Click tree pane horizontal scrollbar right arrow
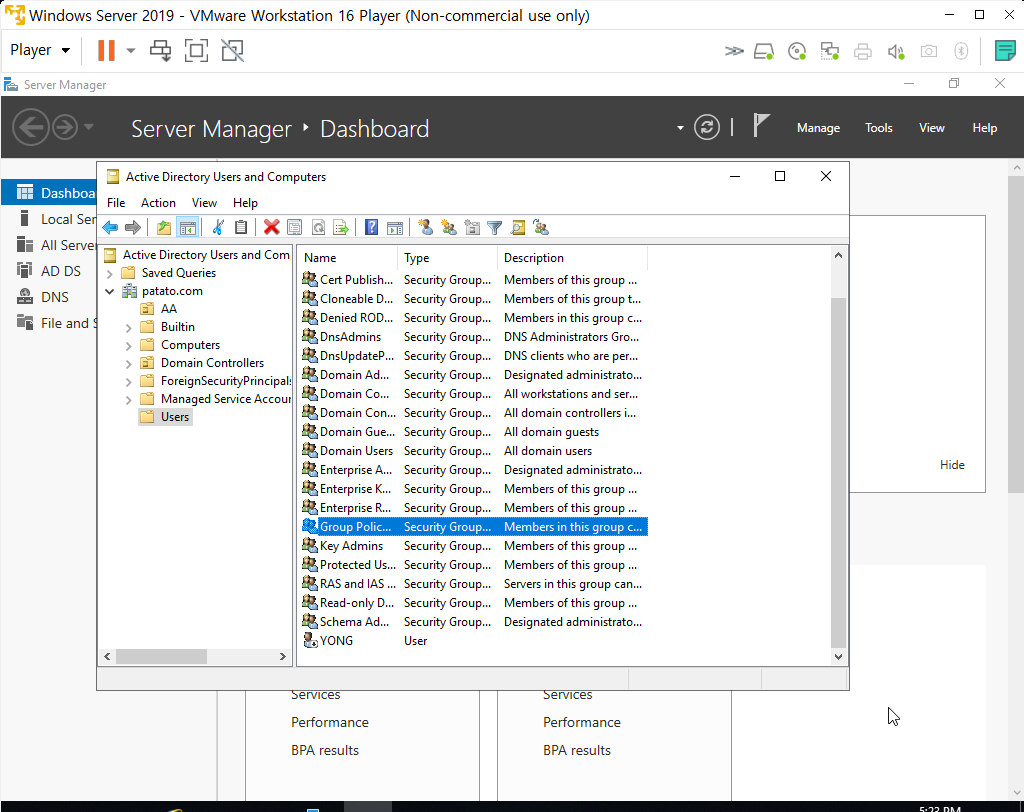The image size is (1024, 812). [283, 657]
